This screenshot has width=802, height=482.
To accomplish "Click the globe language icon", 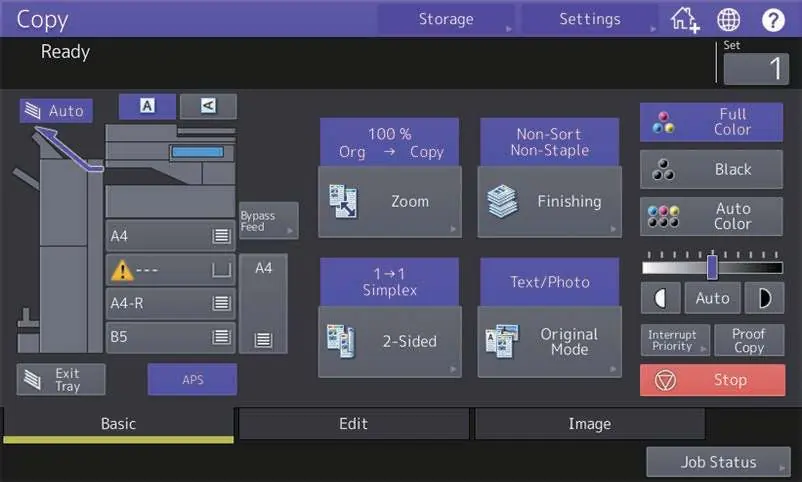I will (728, 20).
